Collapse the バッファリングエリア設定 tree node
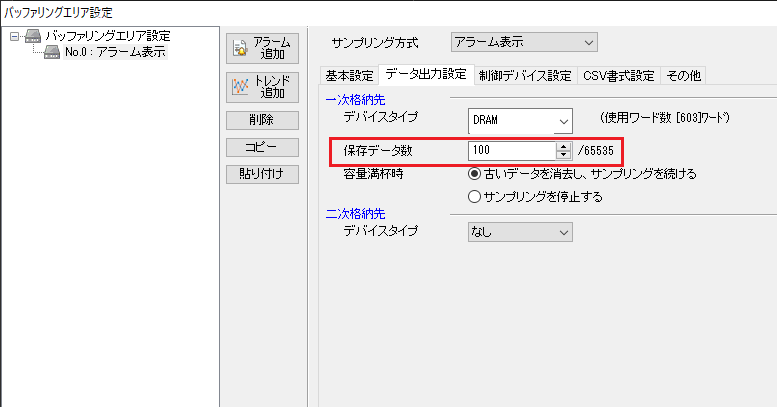This screenshot has width=777, height=407. click(13, 37)
